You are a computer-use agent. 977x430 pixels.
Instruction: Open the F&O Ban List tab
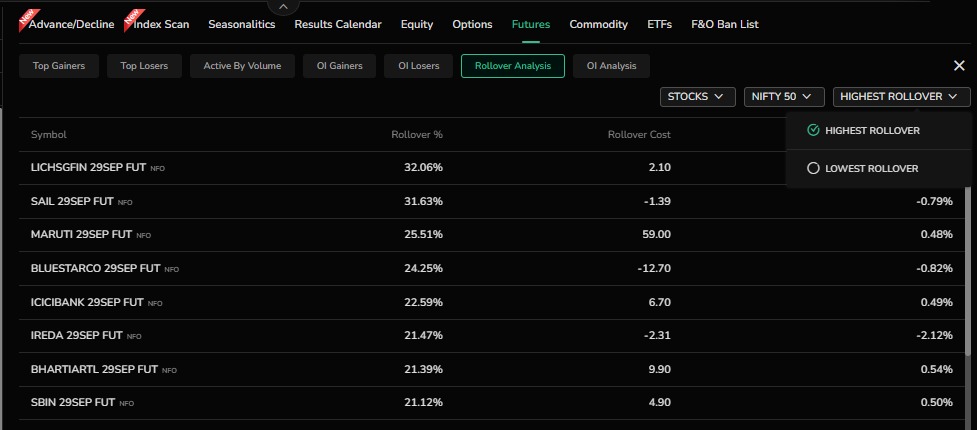[725, 24]
